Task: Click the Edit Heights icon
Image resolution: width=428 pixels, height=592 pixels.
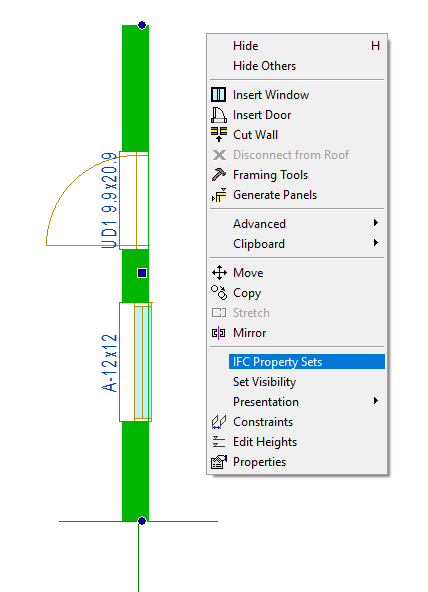Action: coord(219,442)
